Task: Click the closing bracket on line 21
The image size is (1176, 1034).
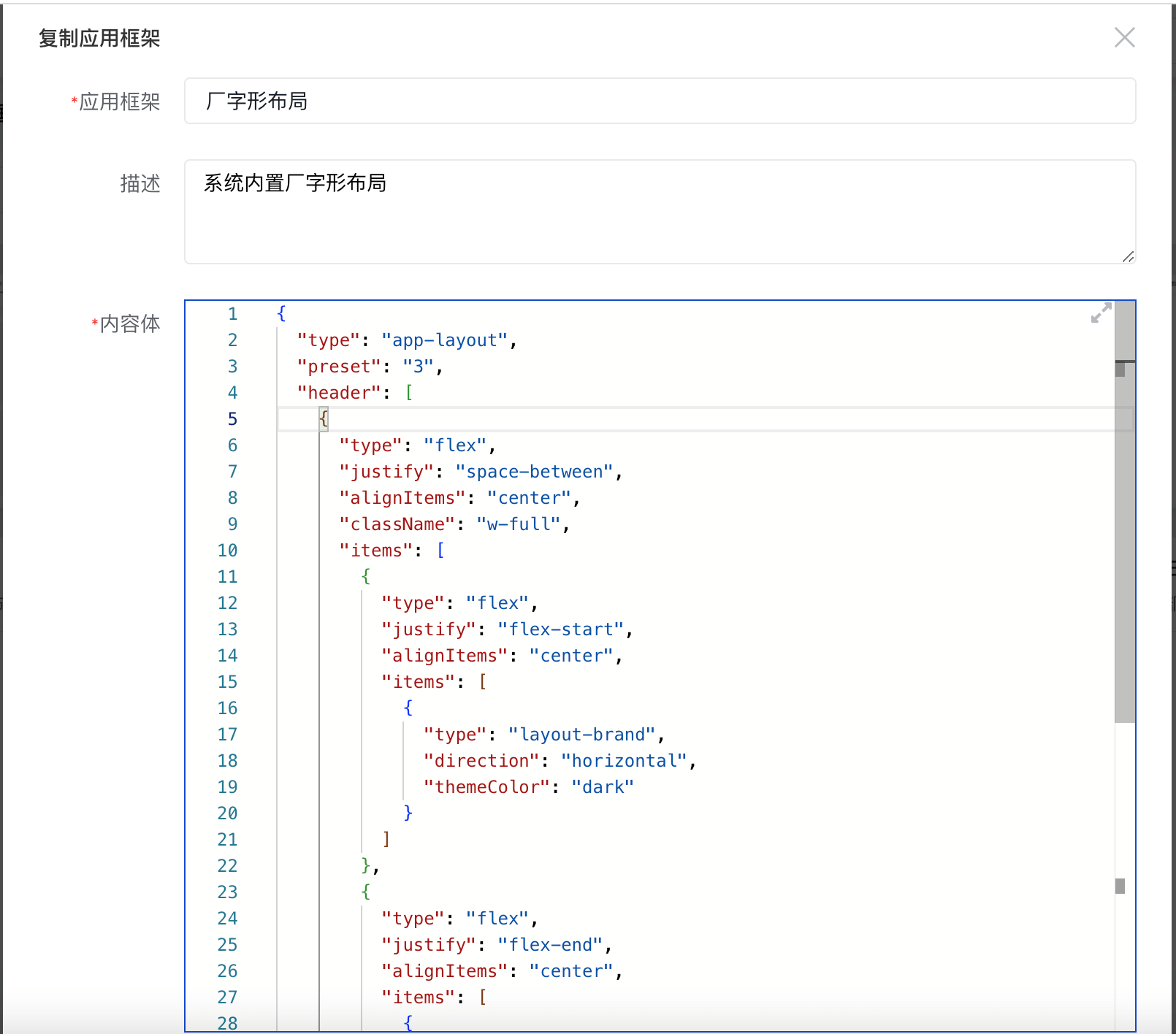Action: [x=386, y=840]
